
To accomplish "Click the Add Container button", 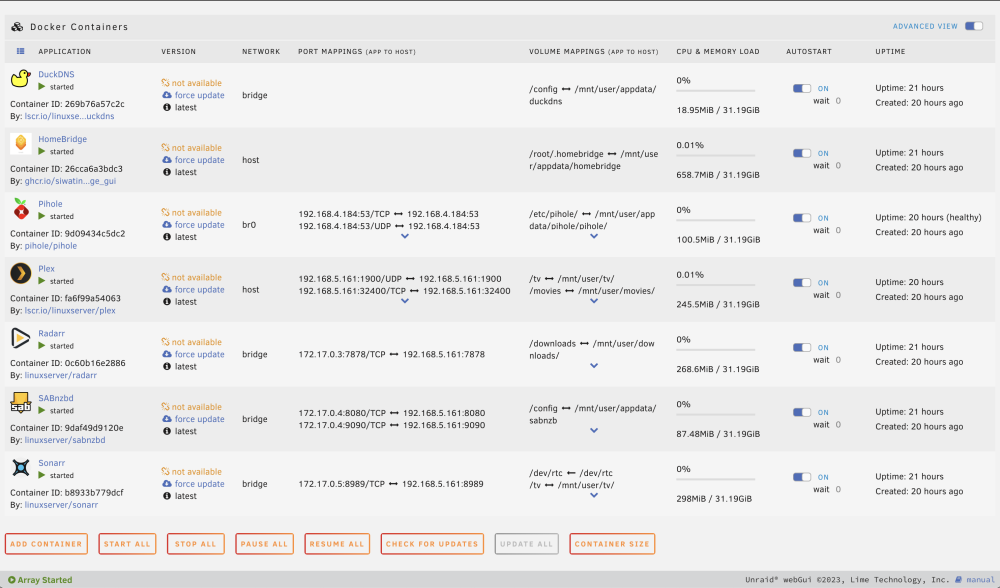I will [x=46, y=544].
